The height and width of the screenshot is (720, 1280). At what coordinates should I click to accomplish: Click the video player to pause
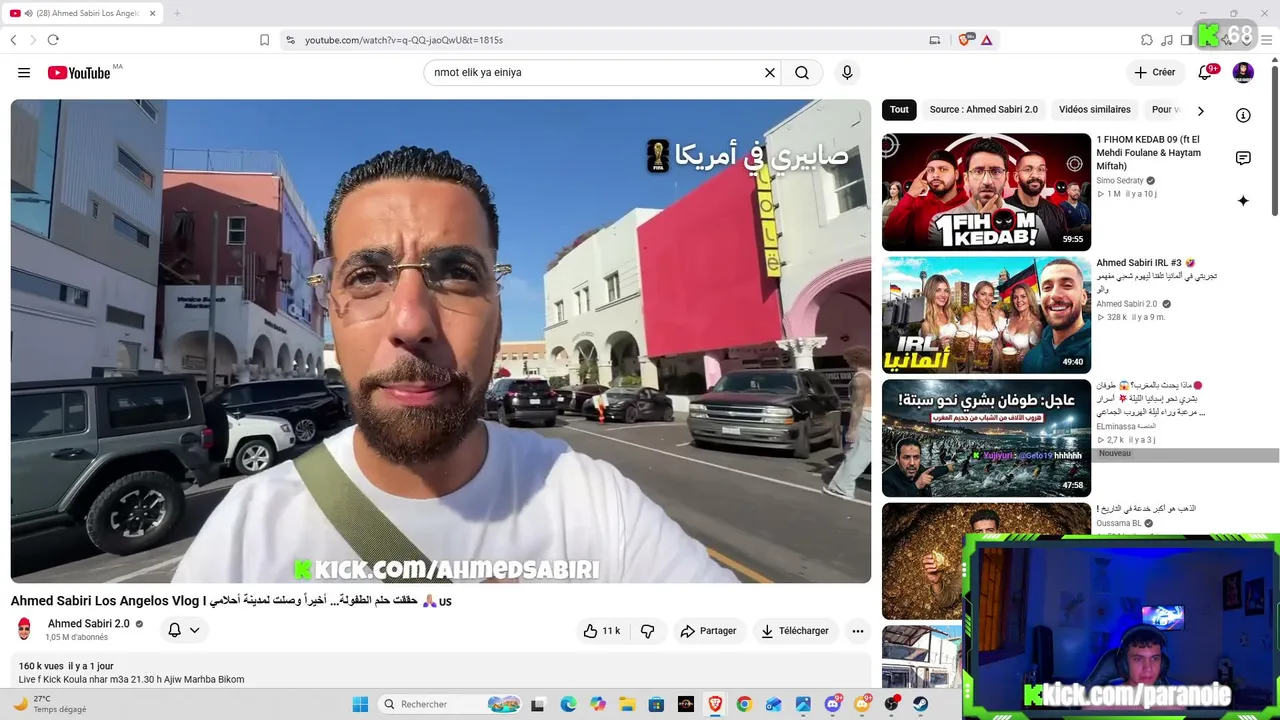point(440,341)
